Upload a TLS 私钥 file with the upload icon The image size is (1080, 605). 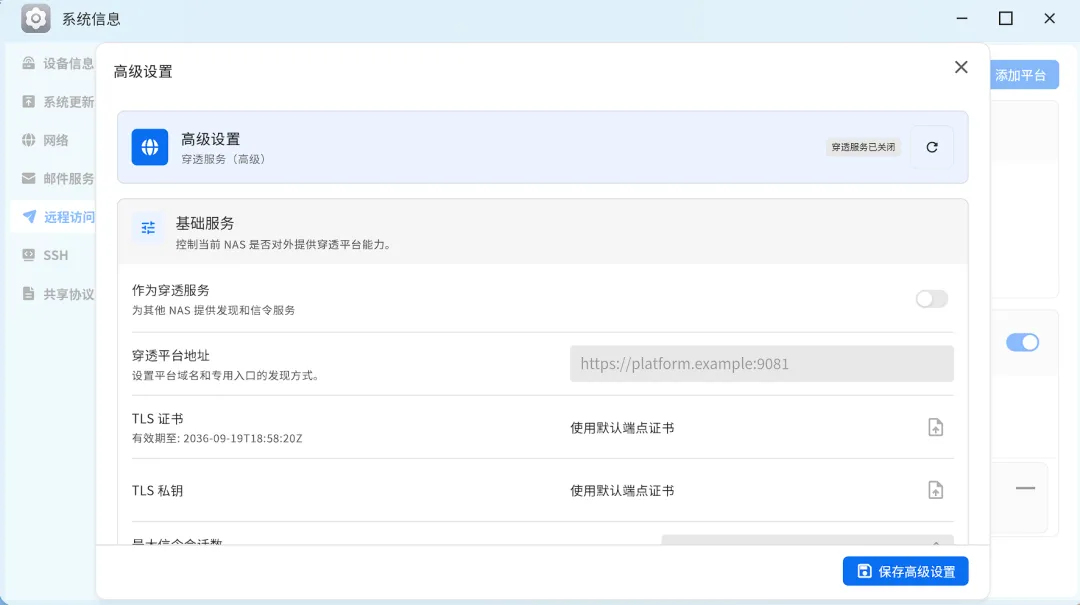point(935,490)
